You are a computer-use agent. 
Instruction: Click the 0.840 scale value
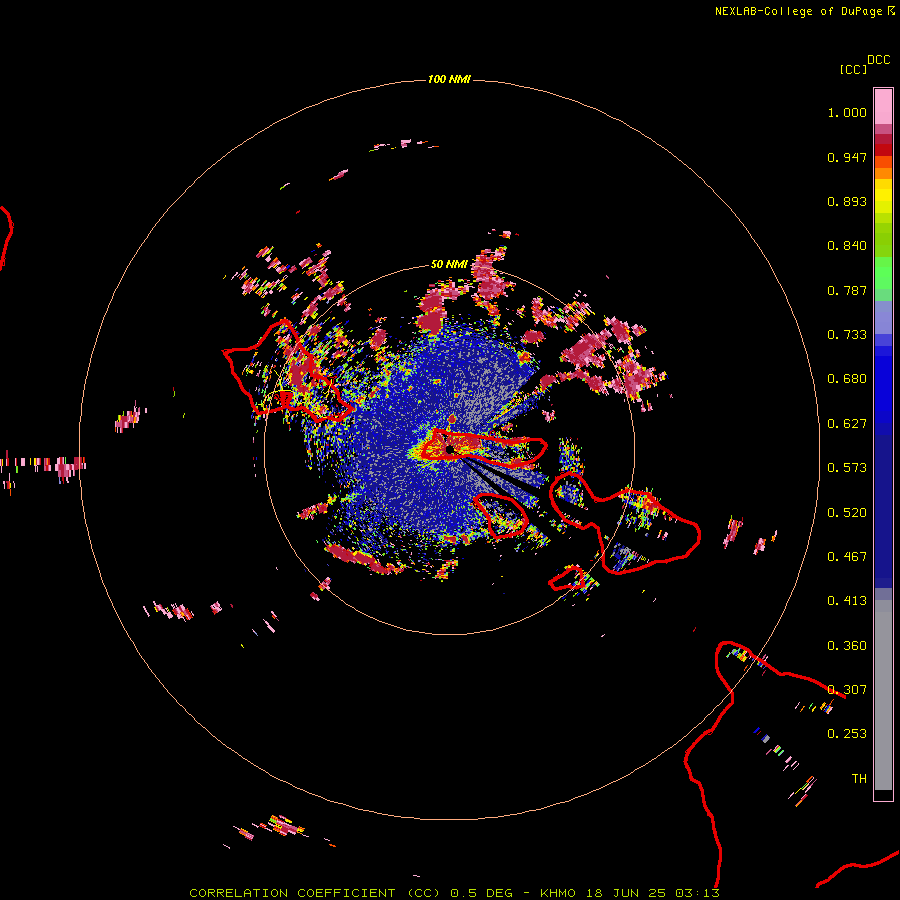point(847,246)
